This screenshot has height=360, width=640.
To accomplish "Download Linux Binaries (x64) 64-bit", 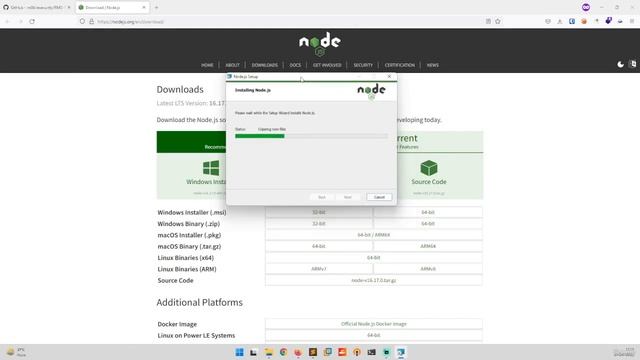I will 373,258.
